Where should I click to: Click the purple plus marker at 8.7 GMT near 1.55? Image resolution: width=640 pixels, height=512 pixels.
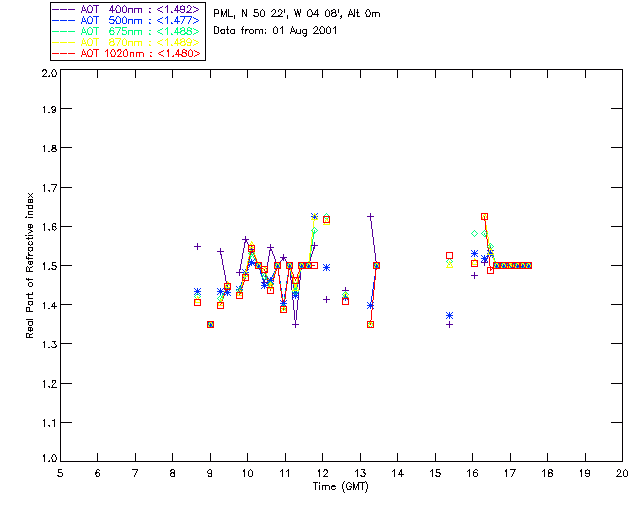[197, 247]
